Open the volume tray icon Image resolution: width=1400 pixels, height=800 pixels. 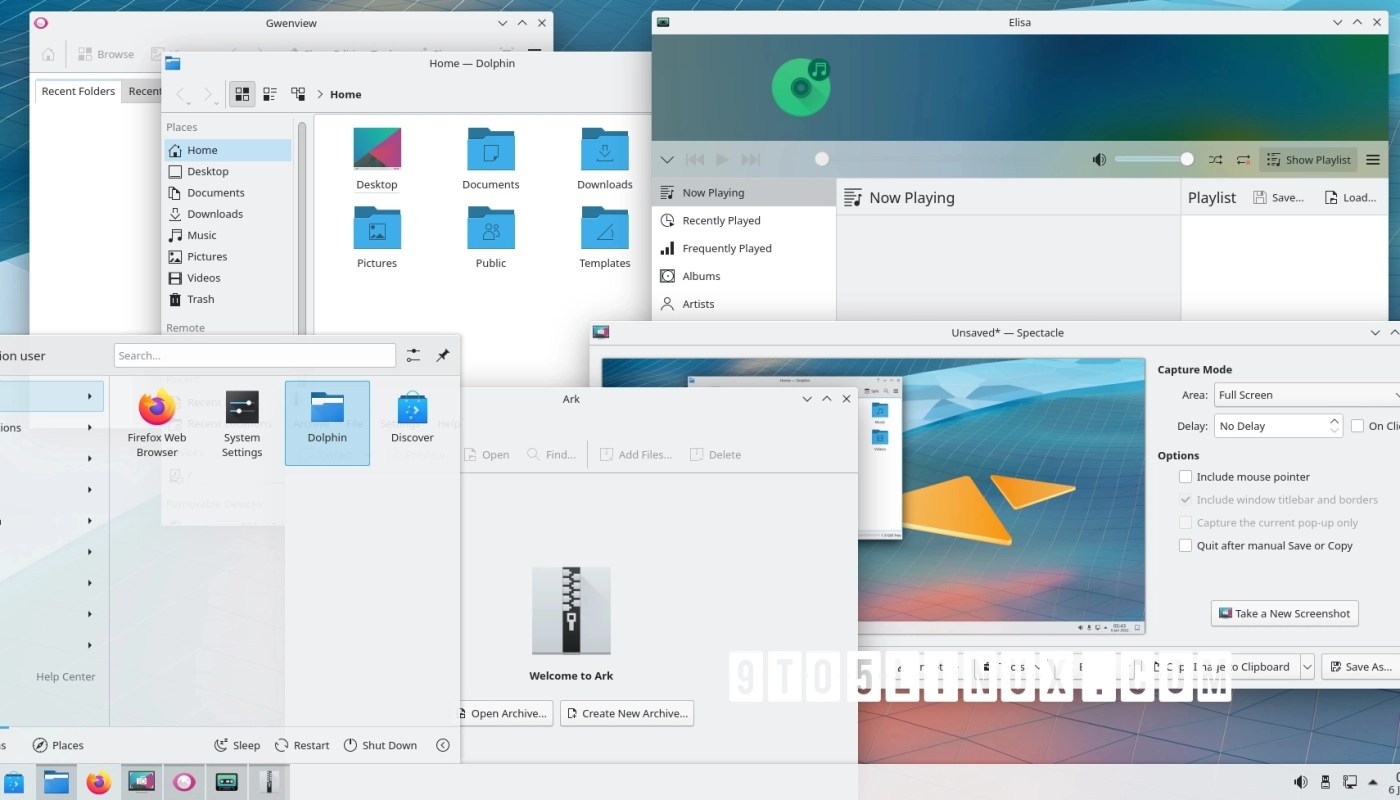coord(1300,782)
